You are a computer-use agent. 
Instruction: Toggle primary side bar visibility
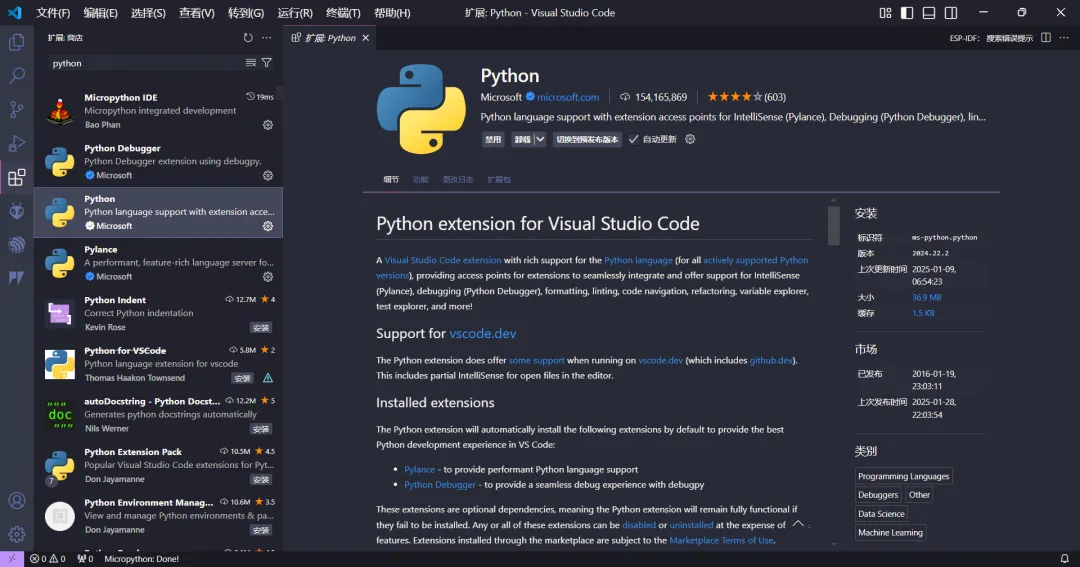(x=907, y=13)
